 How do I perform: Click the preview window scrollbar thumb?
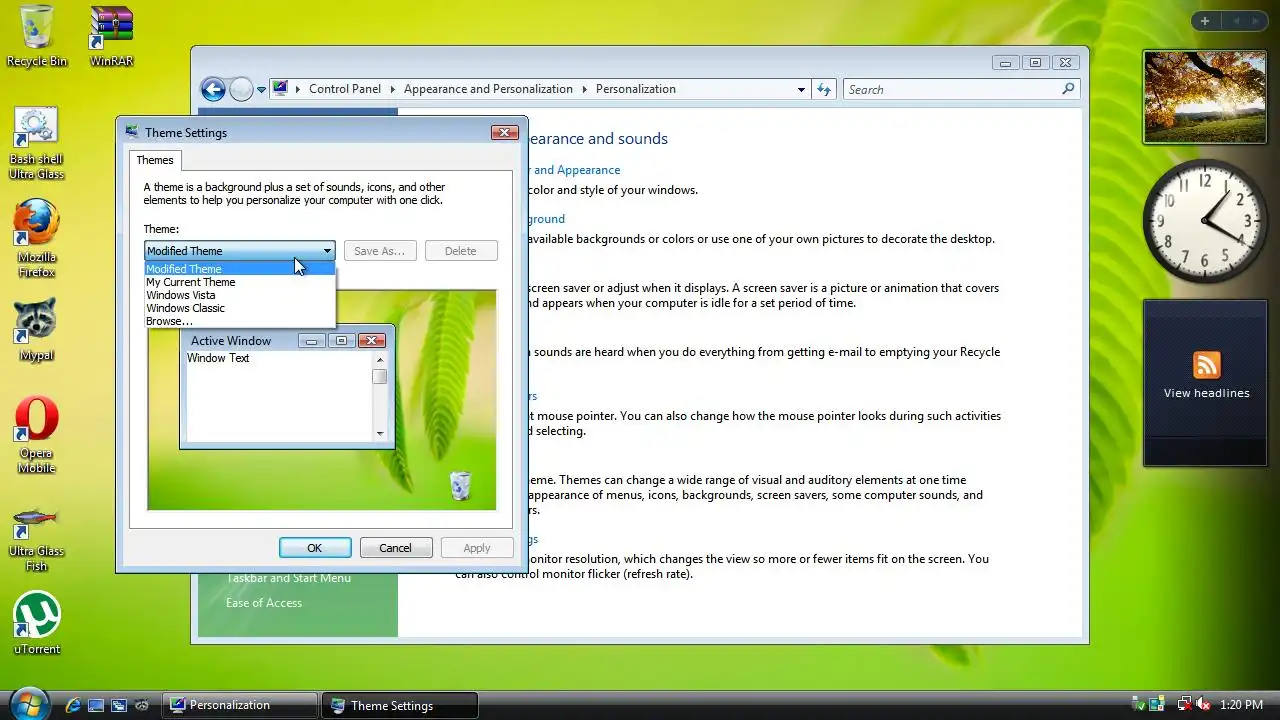379,377
